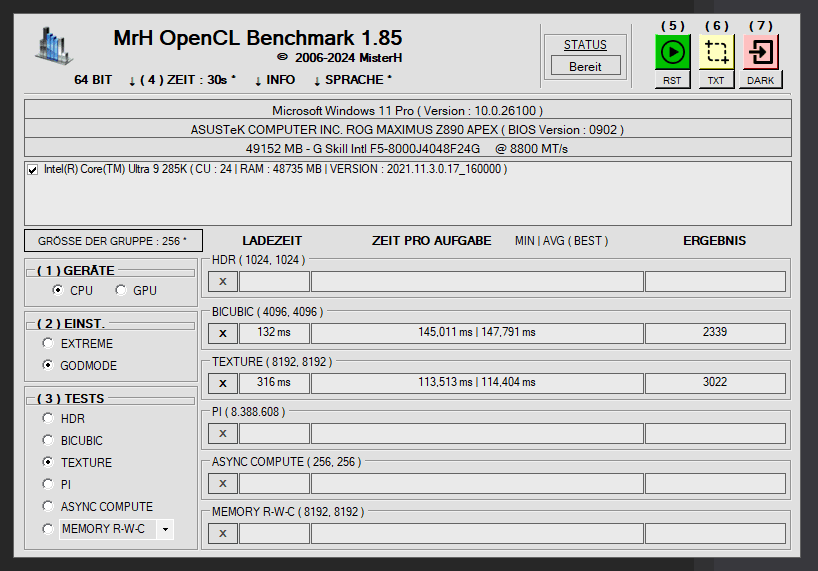The width and height of the screenshot is (818, 571).
Task: Click the X button in the HDR row
Action: 223,282
